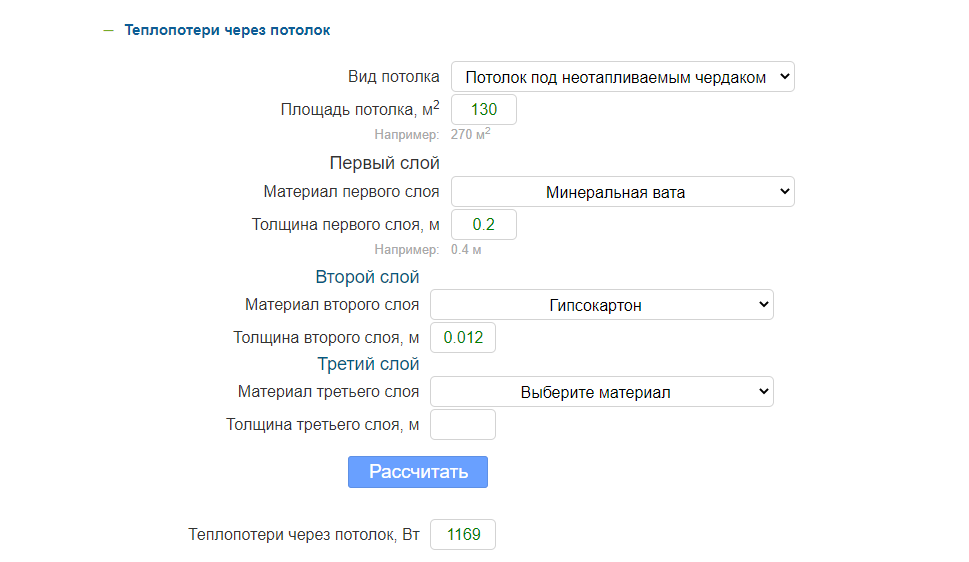The image size is (969, 562).
Task: Open the Материал третьего слоя dropdown
Action: click(x=601, y=392)
